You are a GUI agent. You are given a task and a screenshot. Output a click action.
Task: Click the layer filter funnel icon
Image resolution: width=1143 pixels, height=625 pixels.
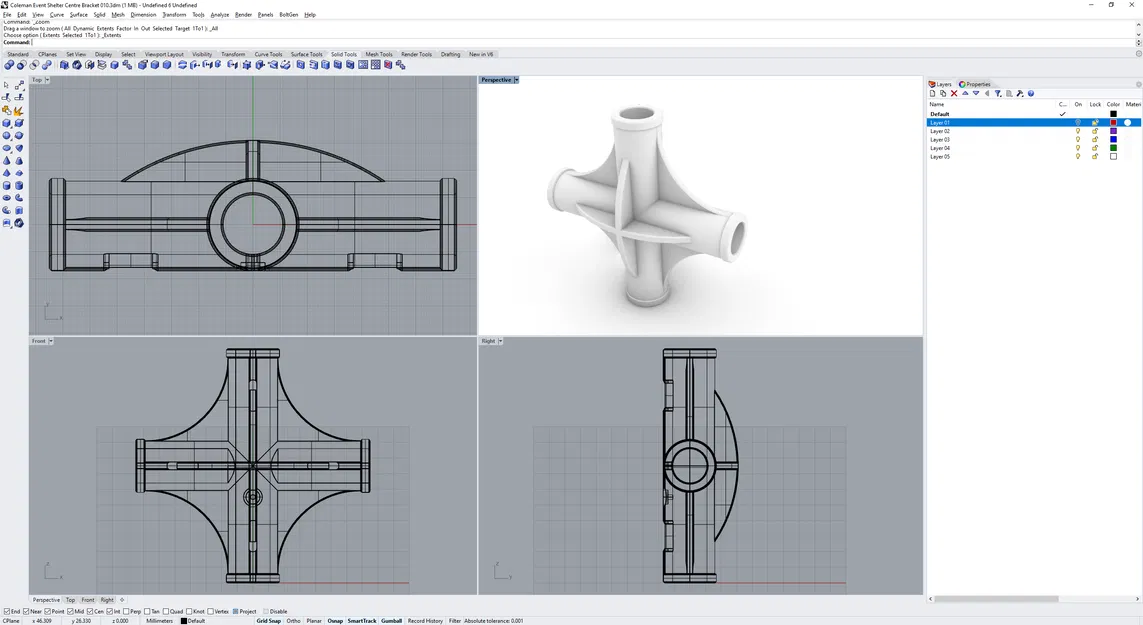tap(997, 93)
